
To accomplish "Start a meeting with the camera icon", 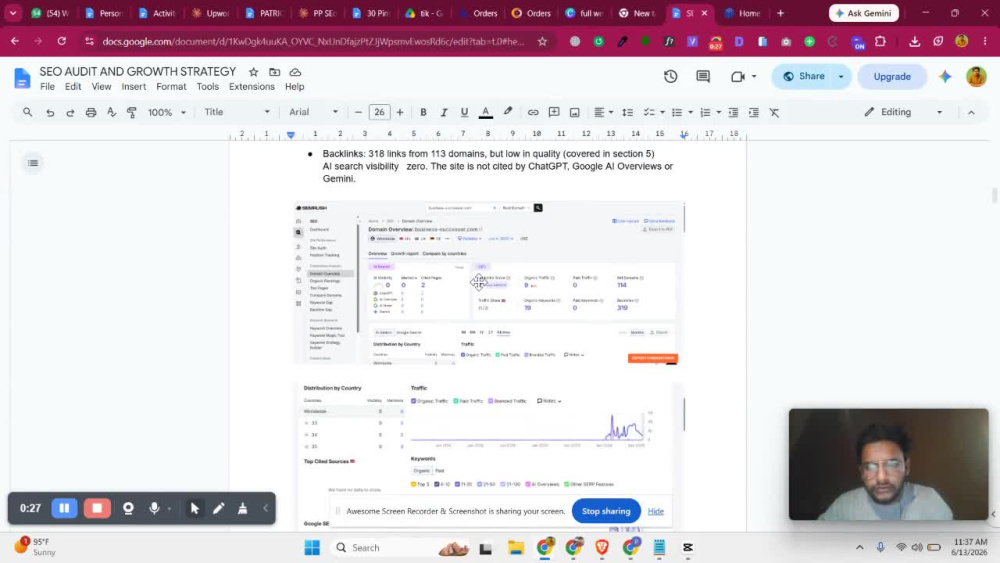I will [x=738, y=77].
